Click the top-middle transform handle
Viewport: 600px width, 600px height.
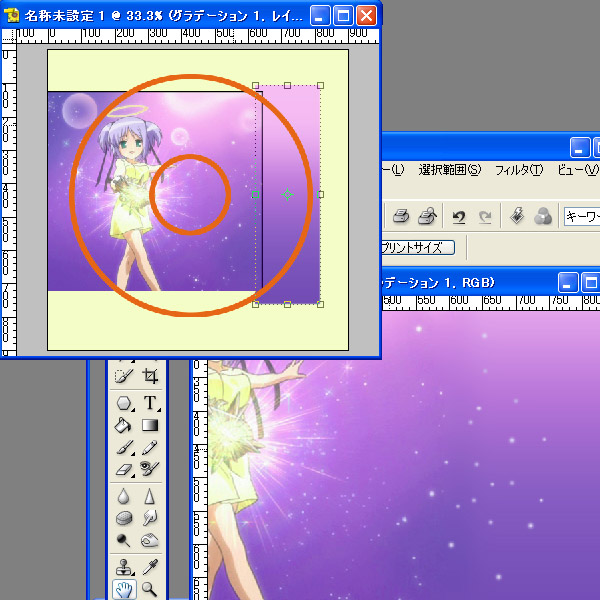click(x=287, y=86)
